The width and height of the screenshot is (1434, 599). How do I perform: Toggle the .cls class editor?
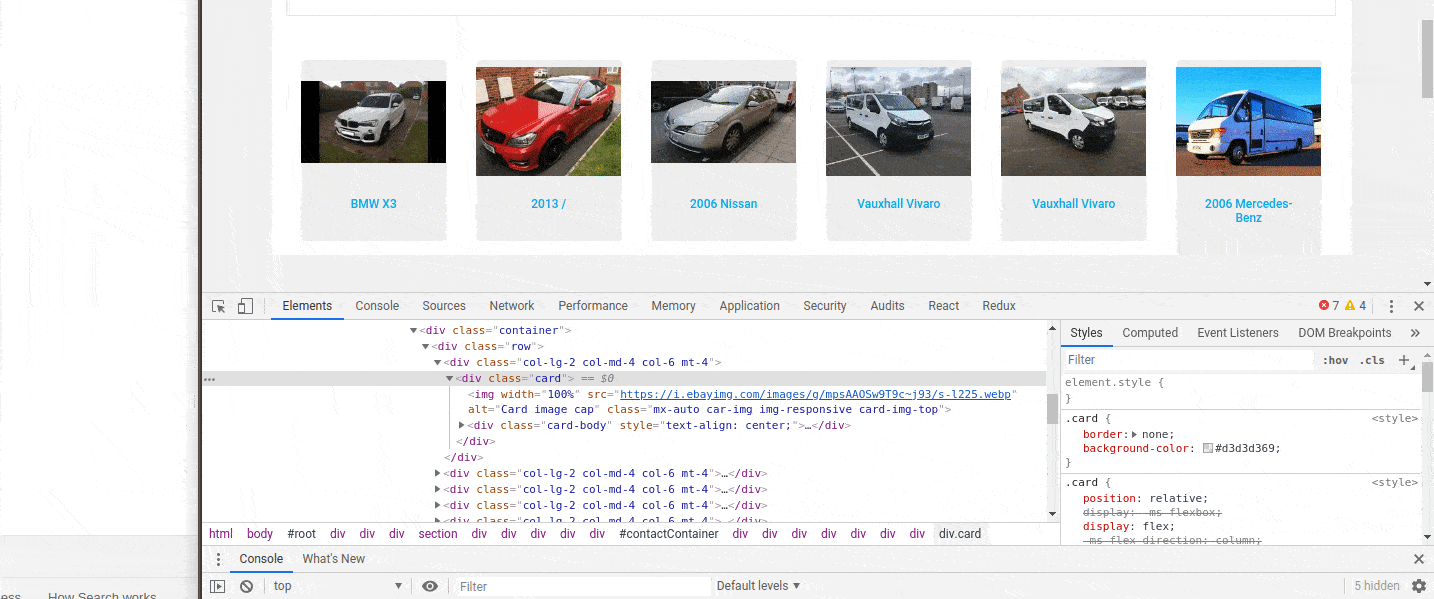click(1372, 359)
